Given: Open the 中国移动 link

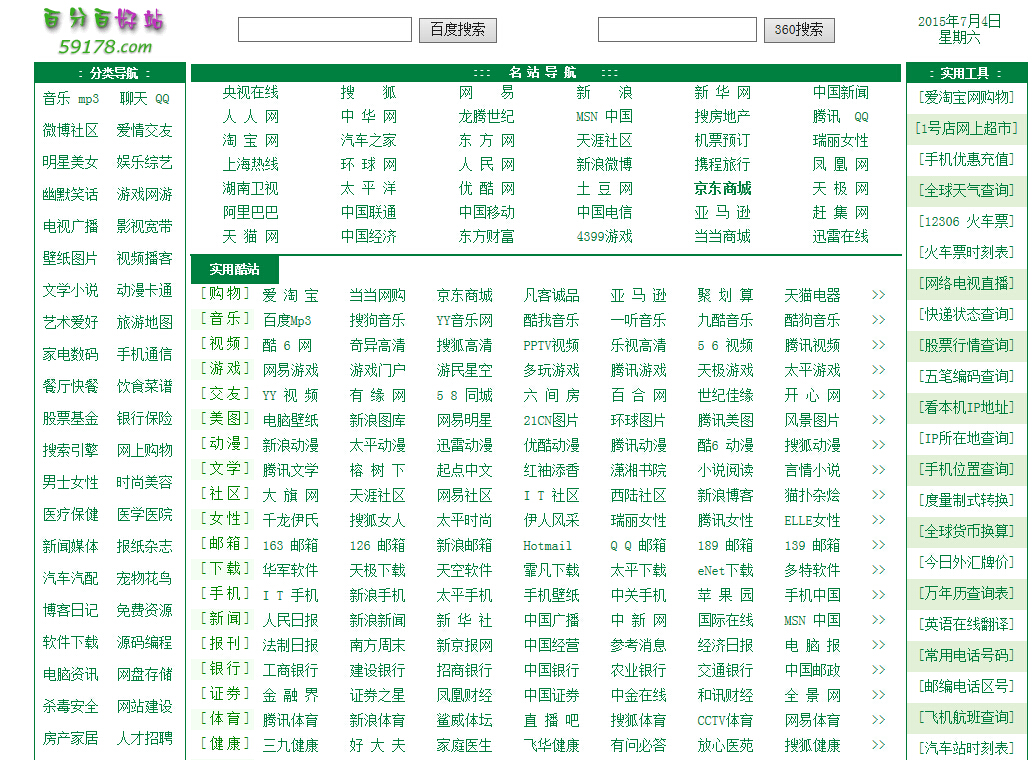Looking at the screenshot, I should 487,212.
